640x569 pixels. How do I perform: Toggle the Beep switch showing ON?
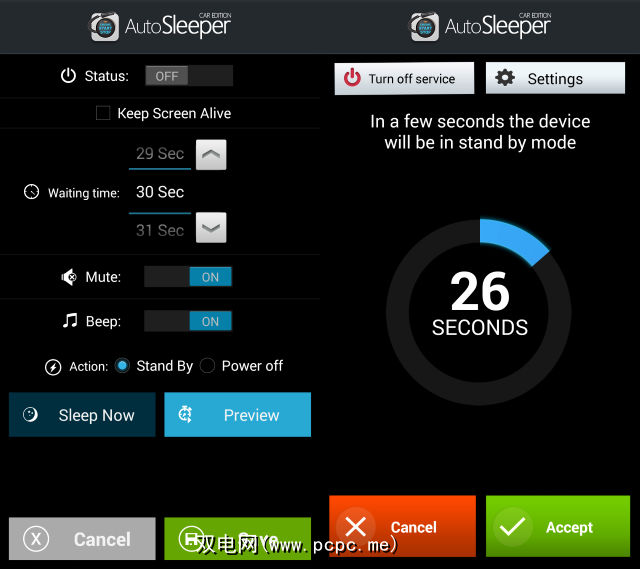188,321
